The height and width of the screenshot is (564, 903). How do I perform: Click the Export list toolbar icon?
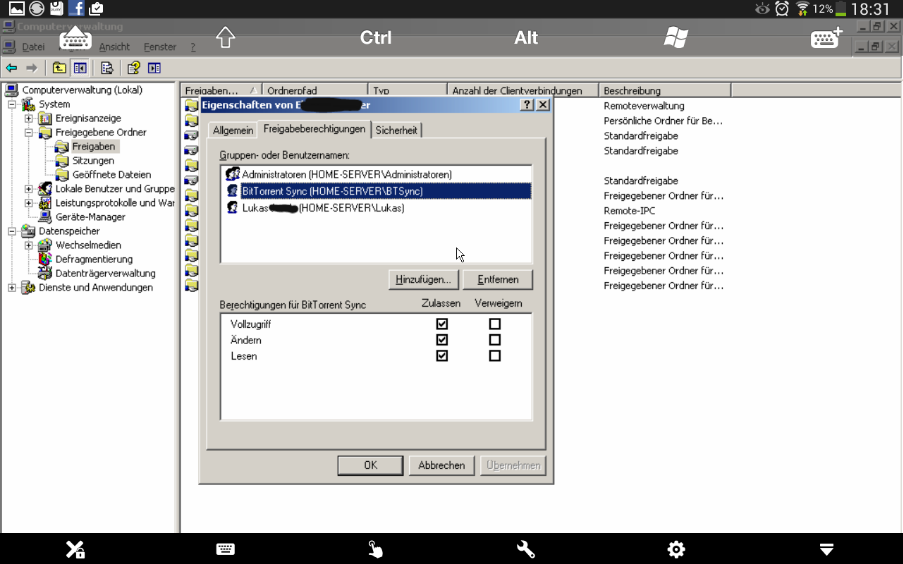point(107,68)
